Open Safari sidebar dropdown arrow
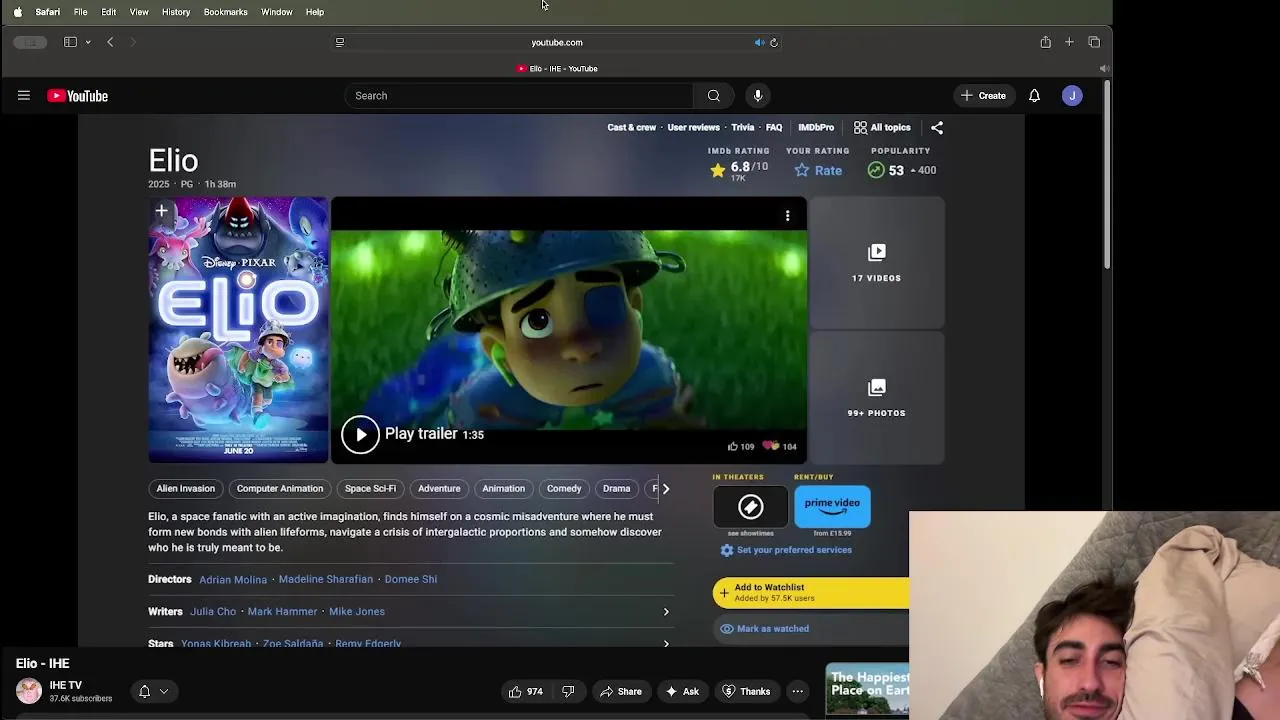Image resolution: width=1280 pixels, height=720 pixels. pos(88,42)
